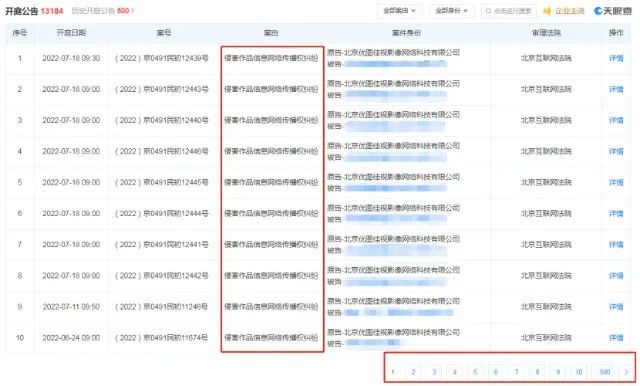The width and height of the screenshot is (640, 386).
Task: Open 详情 for case 京0491民初12444号
Action: coord(616,213)
